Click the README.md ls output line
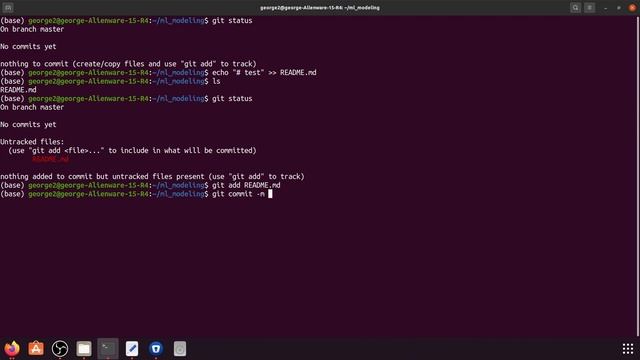640x360 pixels. 18,90
